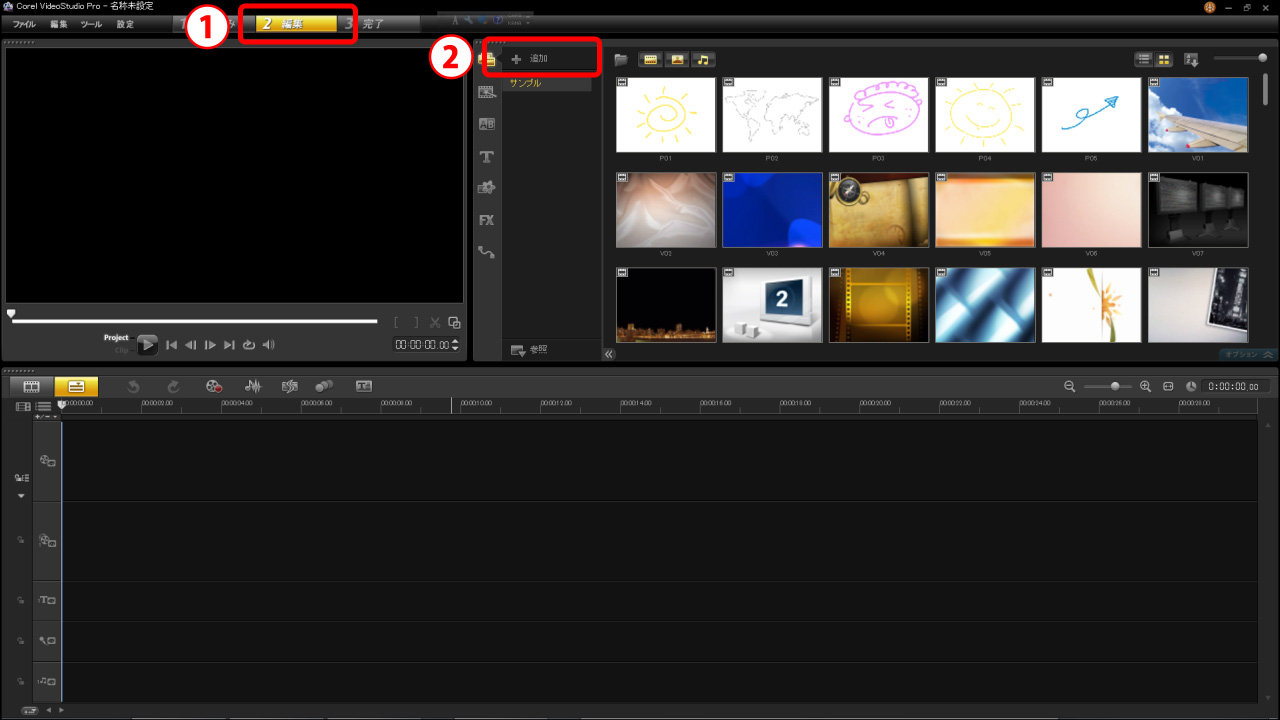Viewport: 1280px width, 720px height.
Task: Open the Title library (T icon)
Action: coord(487,157)
